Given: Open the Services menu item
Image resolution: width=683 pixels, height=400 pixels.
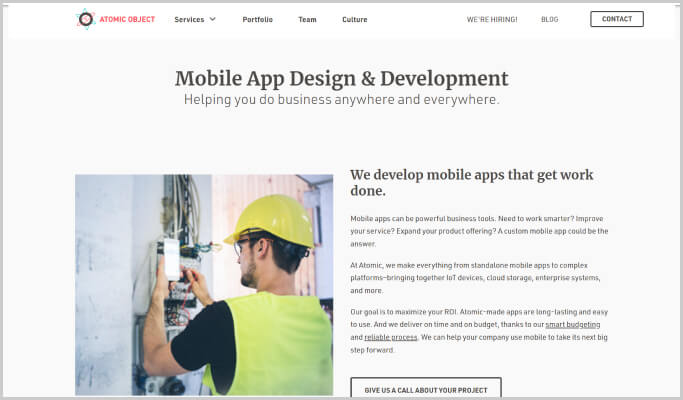Looking at the screenshot, I should pos(189,19).
